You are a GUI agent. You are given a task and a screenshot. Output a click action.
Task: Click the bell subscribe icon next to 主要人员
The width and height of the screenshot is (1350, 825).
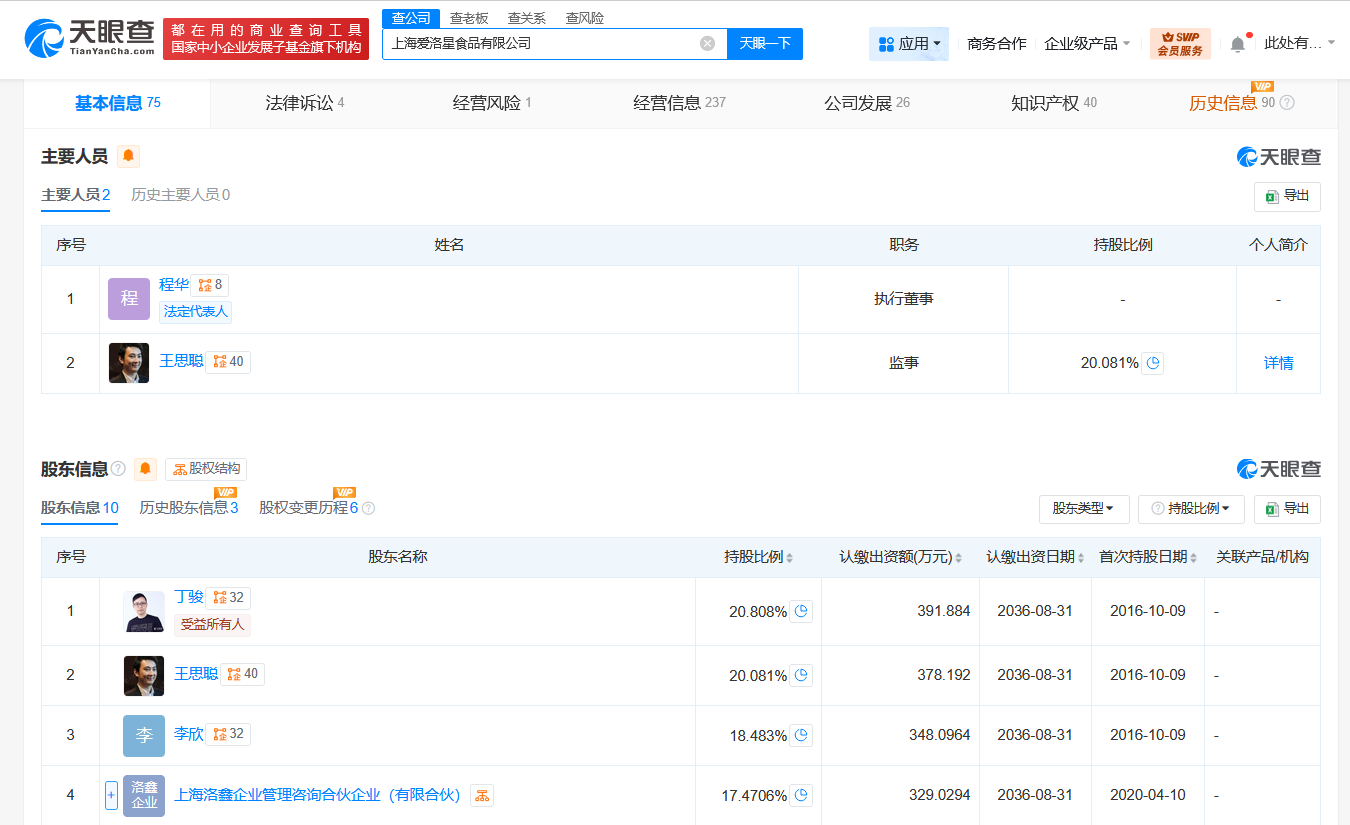pos(128,156)
